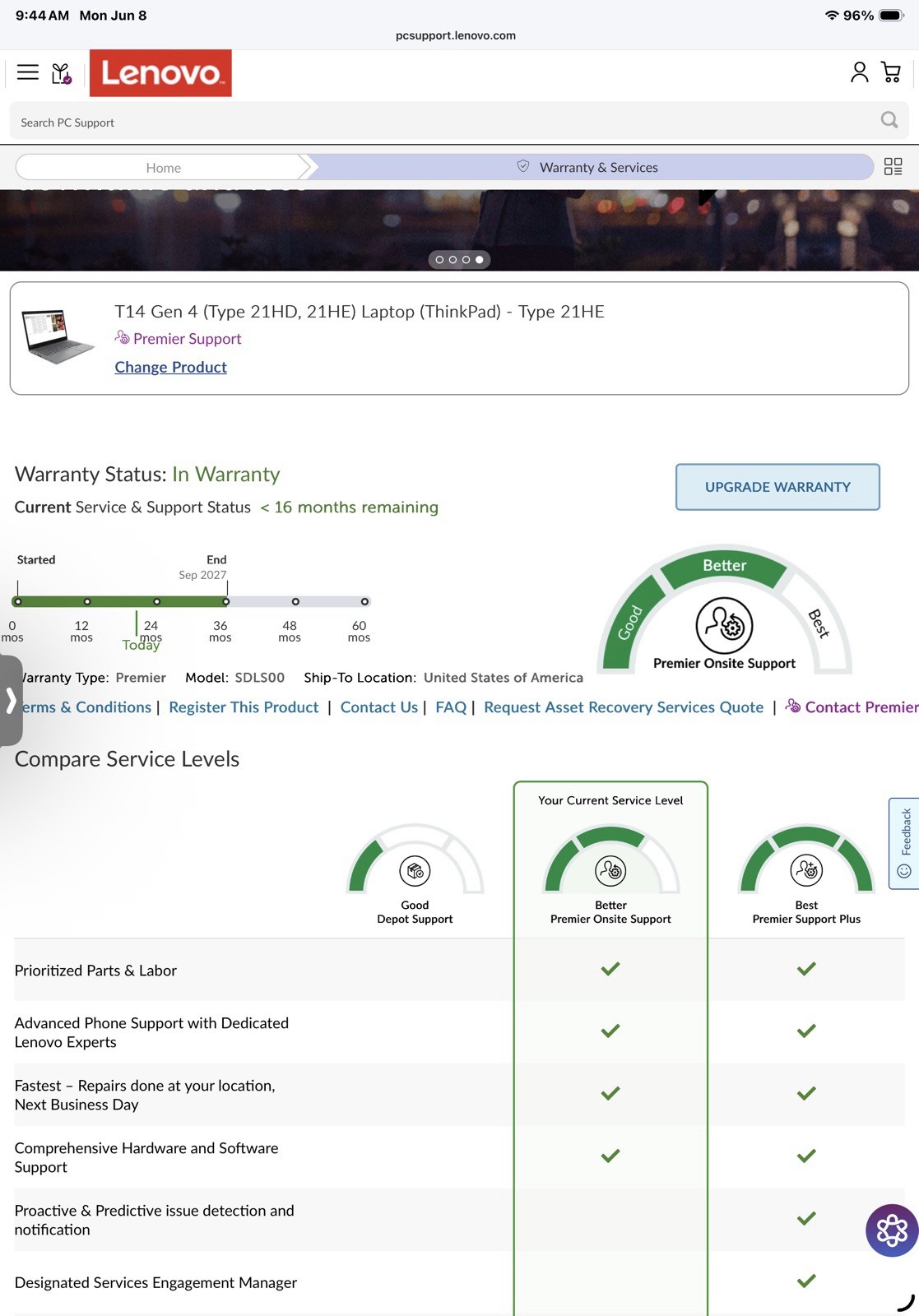Click the battery status icon
The width and height of the screenshot is (919, 1316).
click(891, 16)
